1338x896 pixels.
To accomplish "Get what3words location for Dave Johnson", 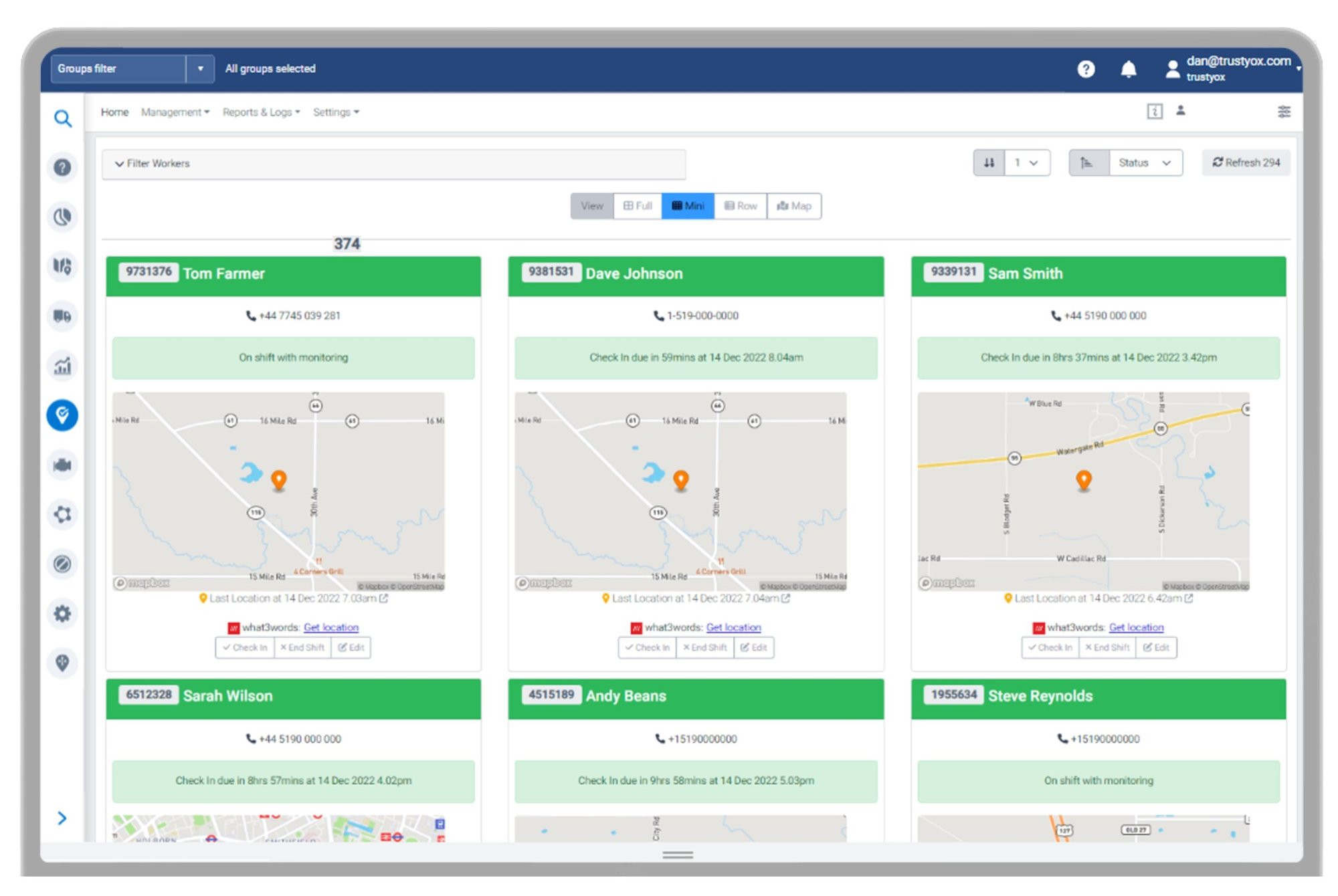I will [x=734, y=627].
